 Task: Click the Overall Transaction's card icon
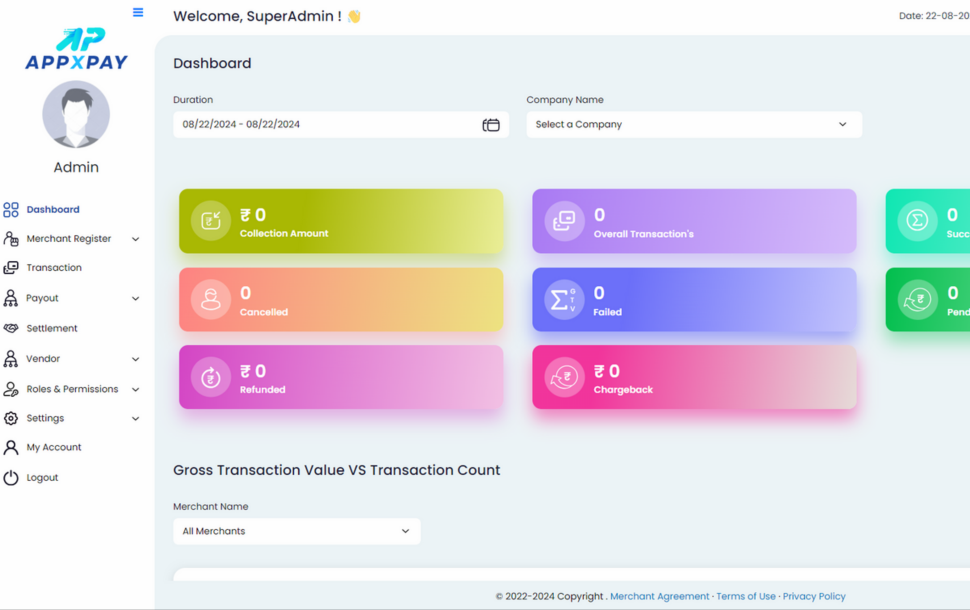564,221
